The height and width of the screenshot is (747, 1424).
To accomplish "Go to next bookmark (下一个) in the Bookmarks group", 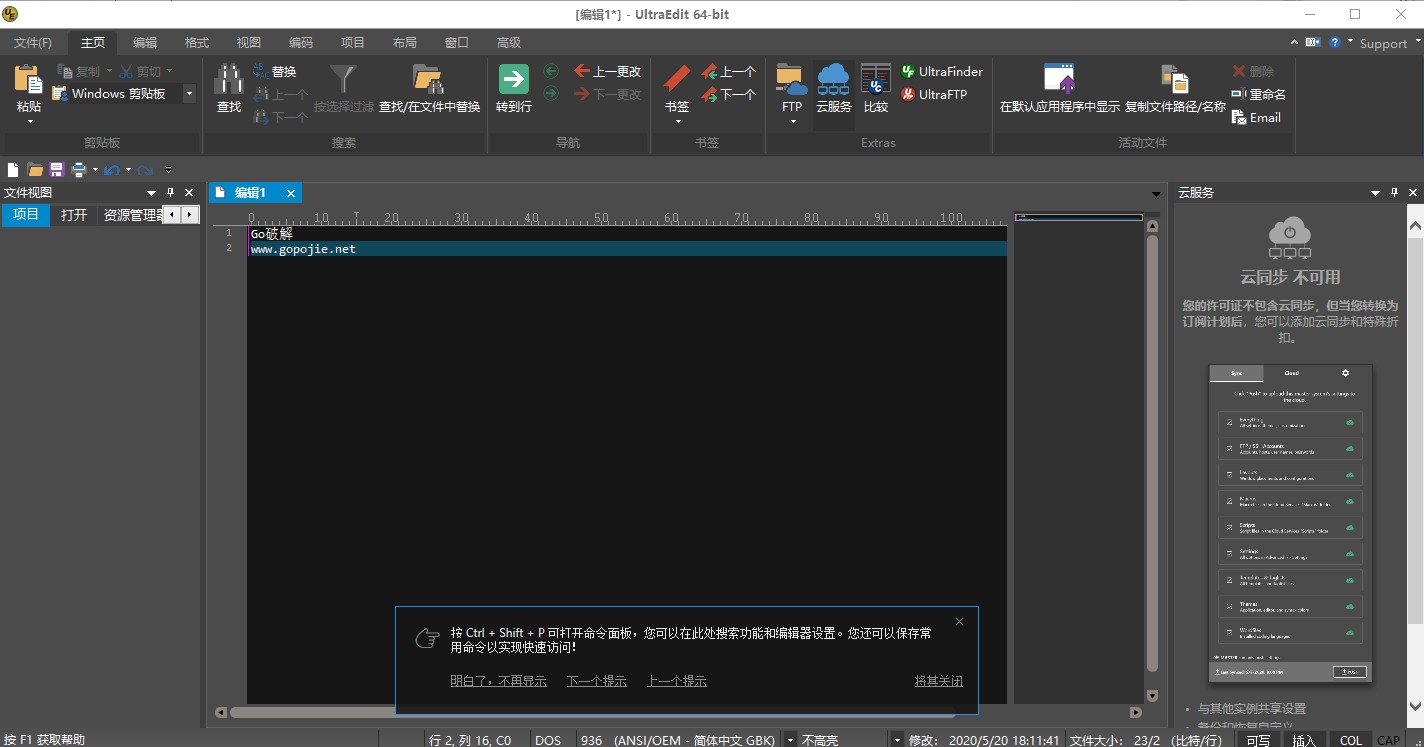I will pyautogui.click(x=728, y=95).
